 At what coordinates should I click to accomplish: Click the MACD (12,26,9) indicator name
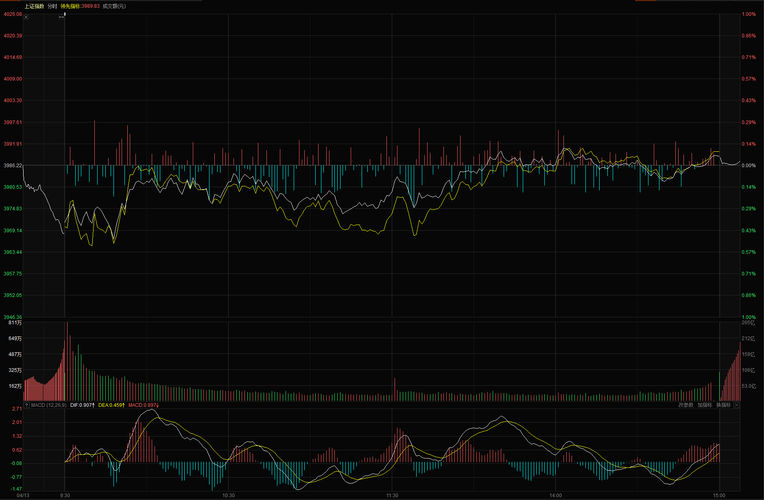point(49,405)
